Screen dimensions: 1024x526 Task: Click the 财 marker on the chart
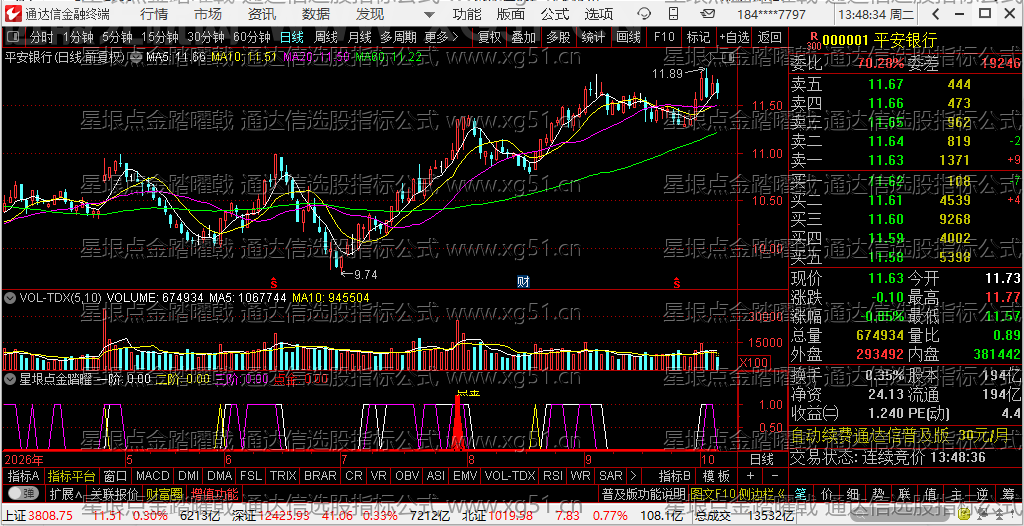[523, 282]
